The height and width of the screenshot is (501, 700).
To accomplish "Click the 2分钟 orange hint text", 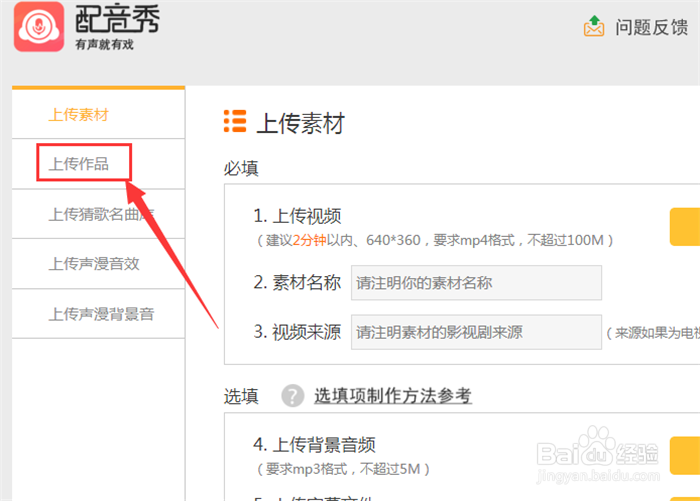I will click(309, 240).
